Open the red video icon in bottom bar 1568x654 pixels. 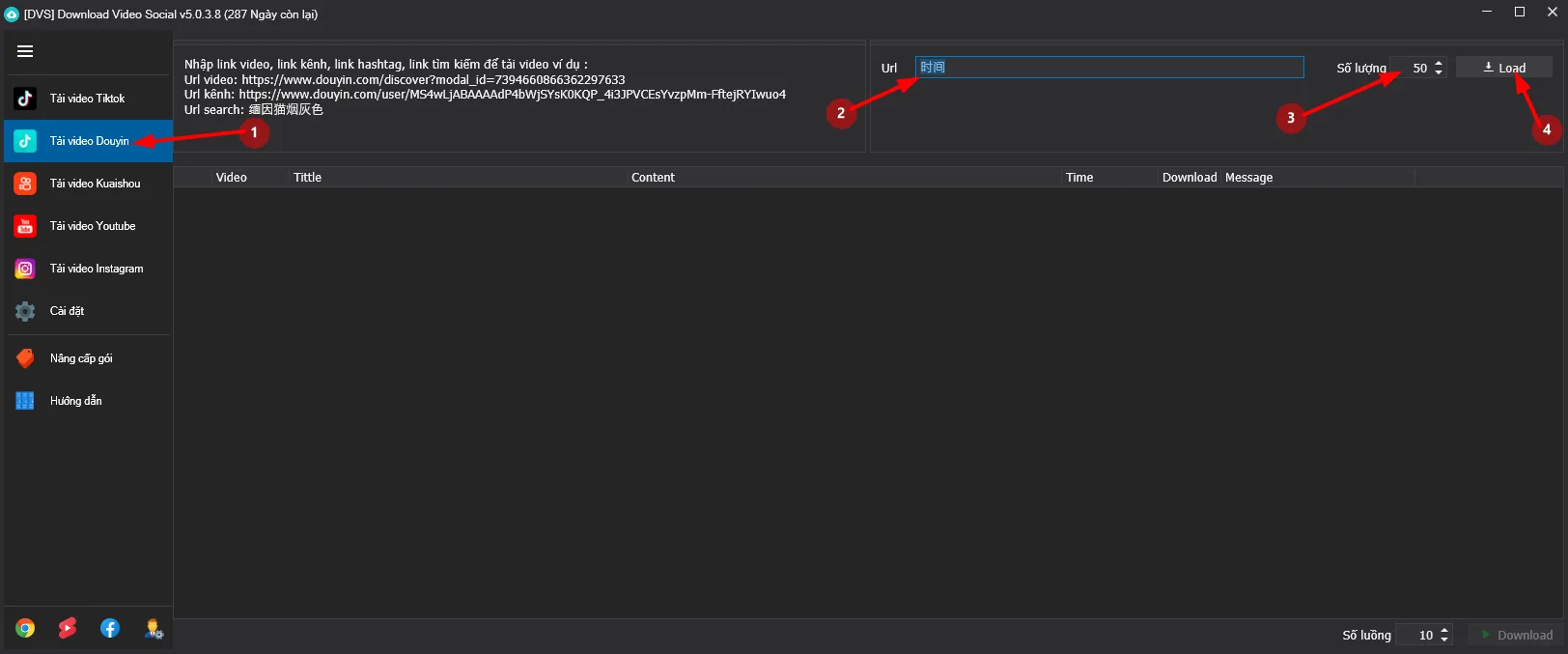tap(68, 629)
